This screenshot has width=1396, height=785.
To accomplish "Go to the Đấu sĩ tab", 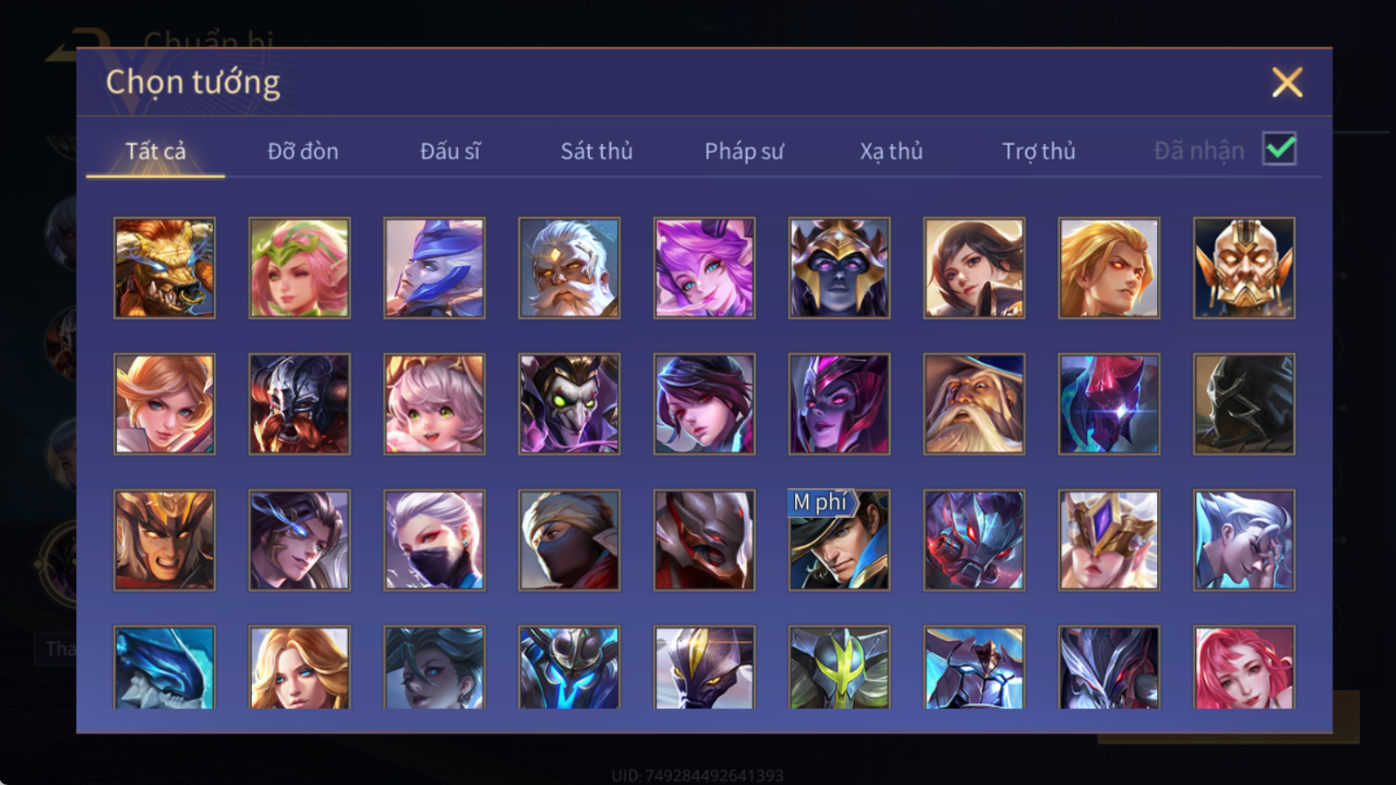I will (x=450, y=151).
